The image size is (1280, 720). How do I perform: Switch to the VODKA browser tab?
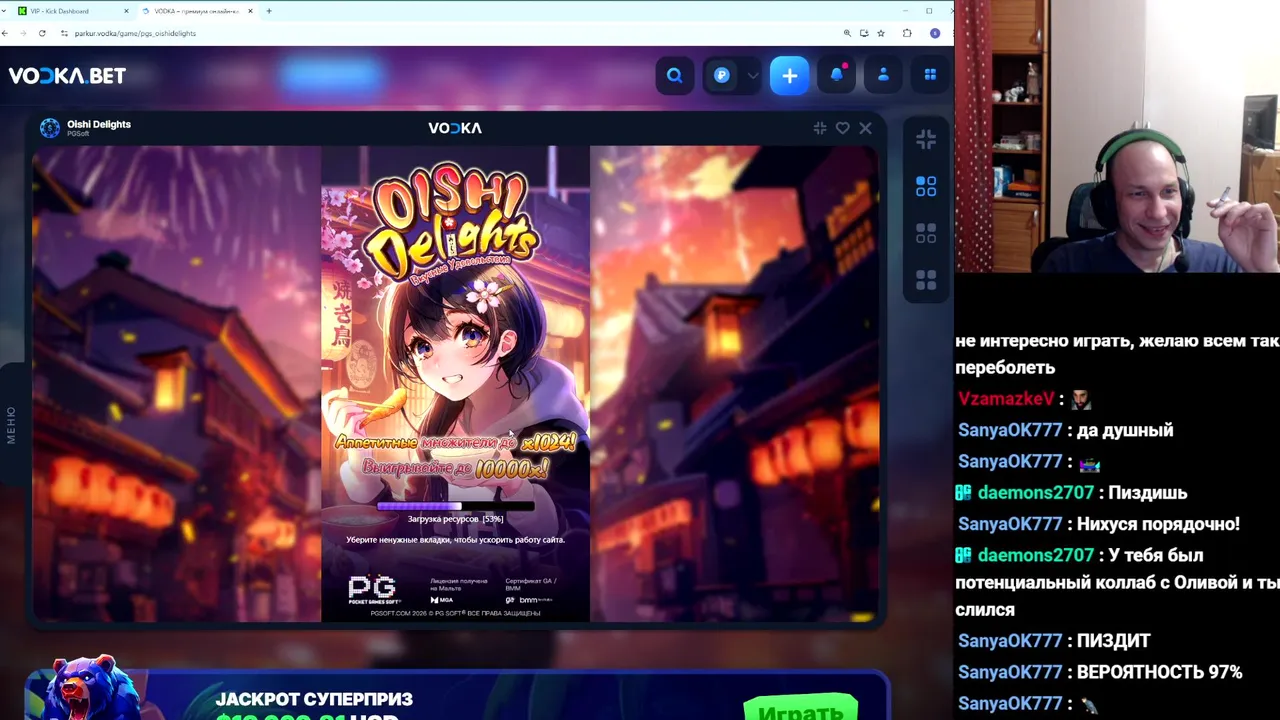click(x=196, y=11)
